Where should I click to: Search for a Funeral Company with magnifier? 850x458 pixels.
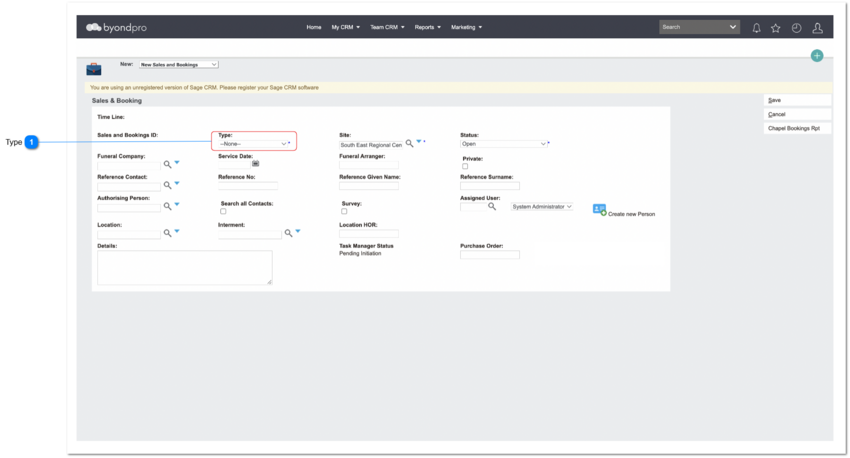coord(168,164)
